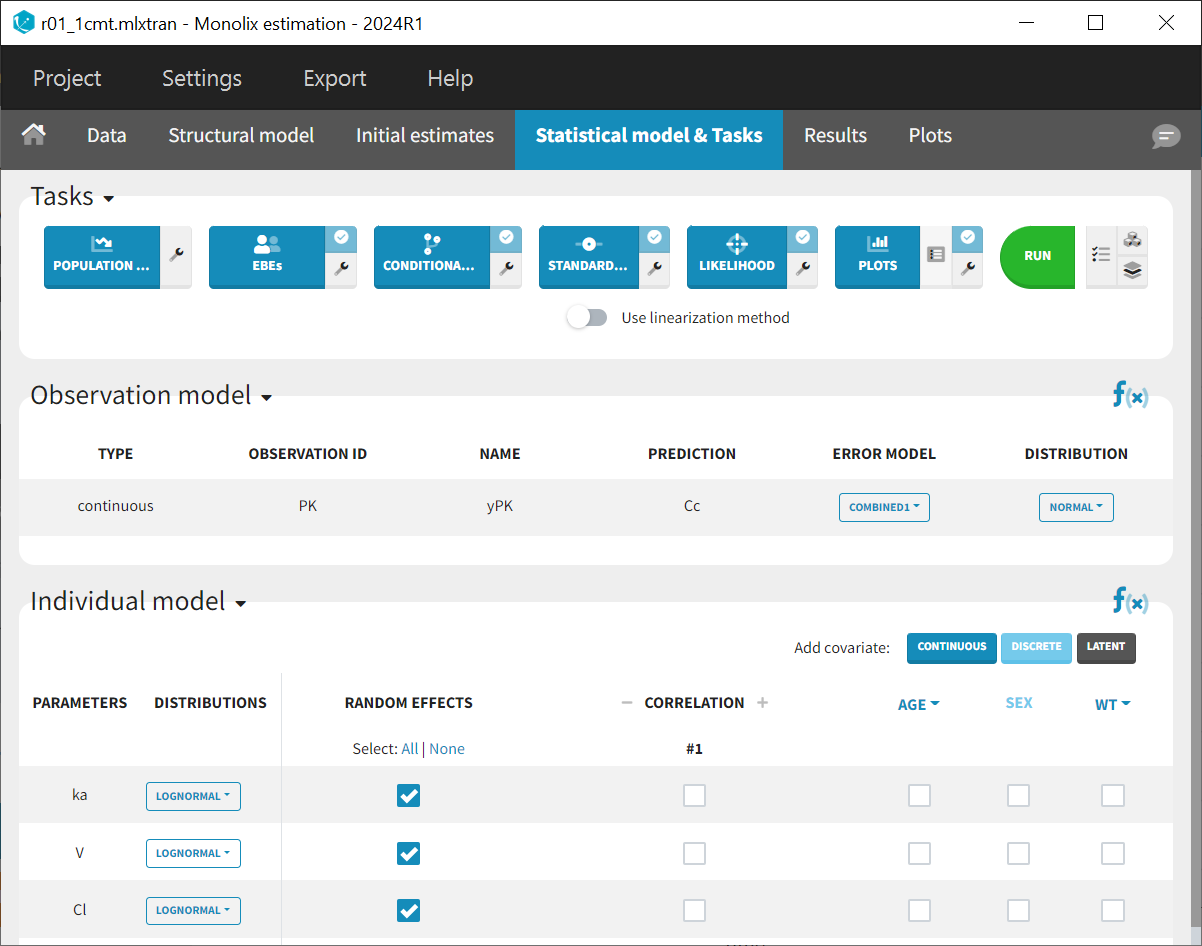Viewport: 1202px width, 946px height.
Task: Enable WT covariate checkbox for V
Action: (1112, 853)
